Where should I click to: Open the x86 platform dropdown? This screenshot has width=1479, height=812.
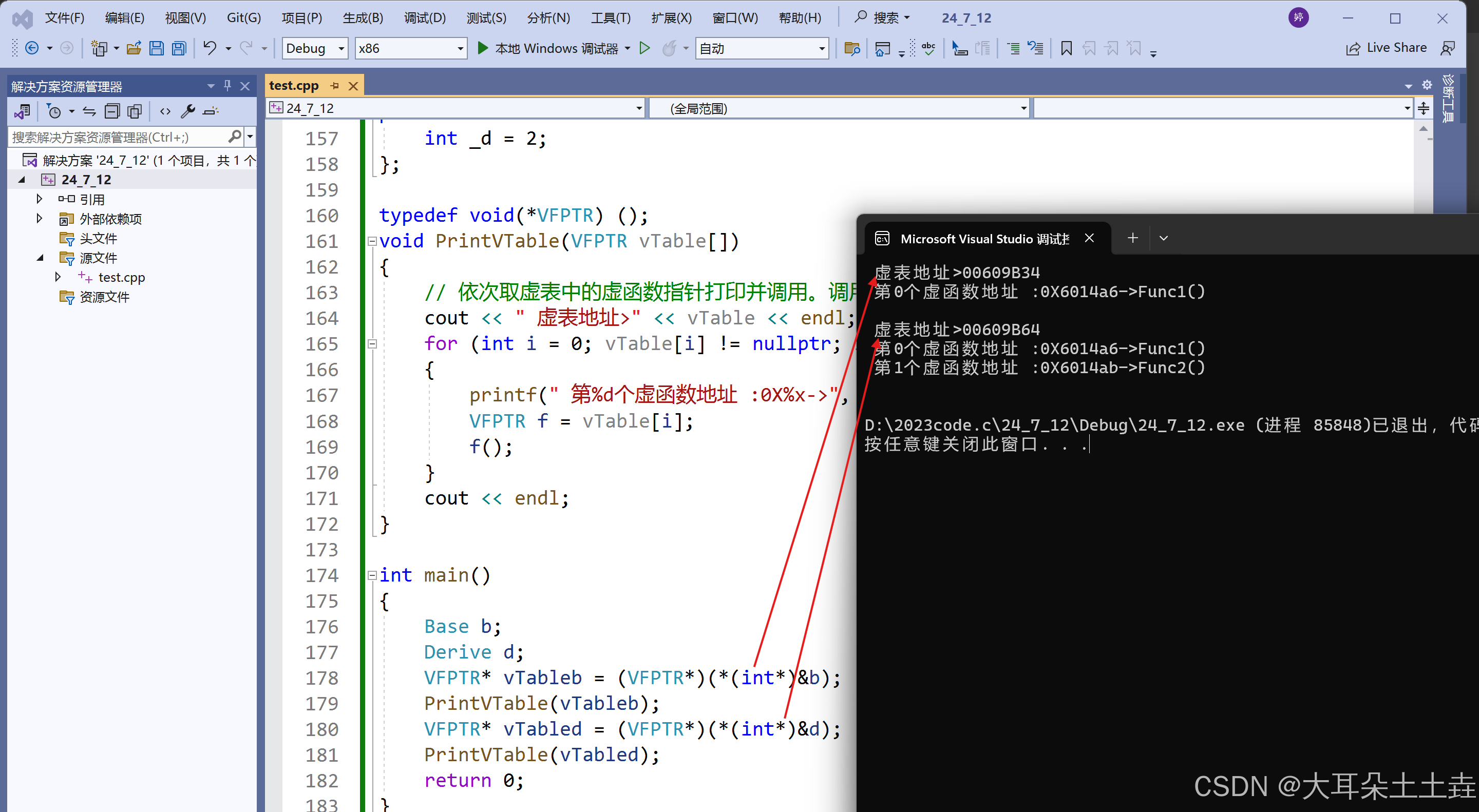[460, 48]
